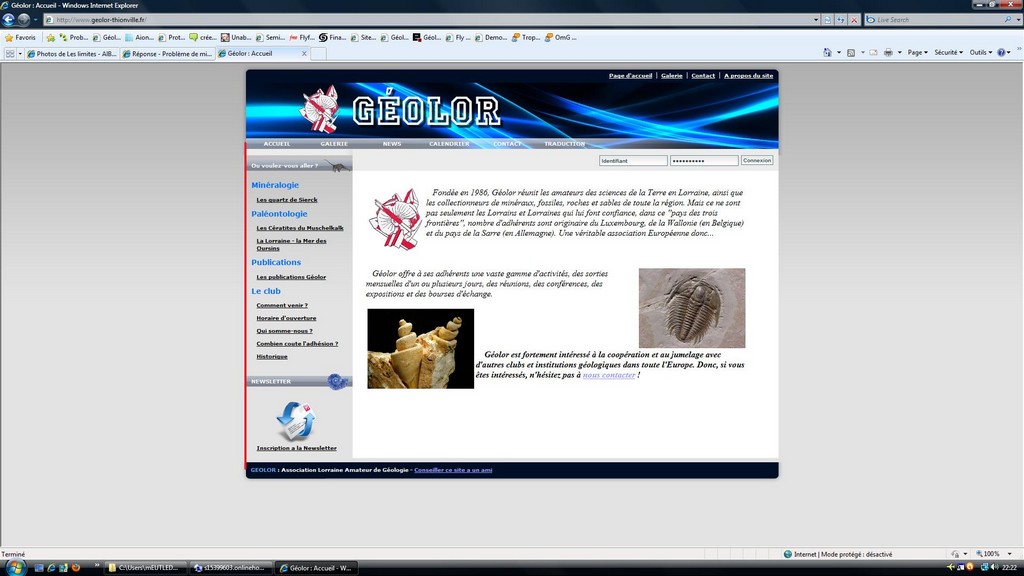
Task: Click 'Conseiller ce site à un ami' link
Action: (x=453, y=470)
